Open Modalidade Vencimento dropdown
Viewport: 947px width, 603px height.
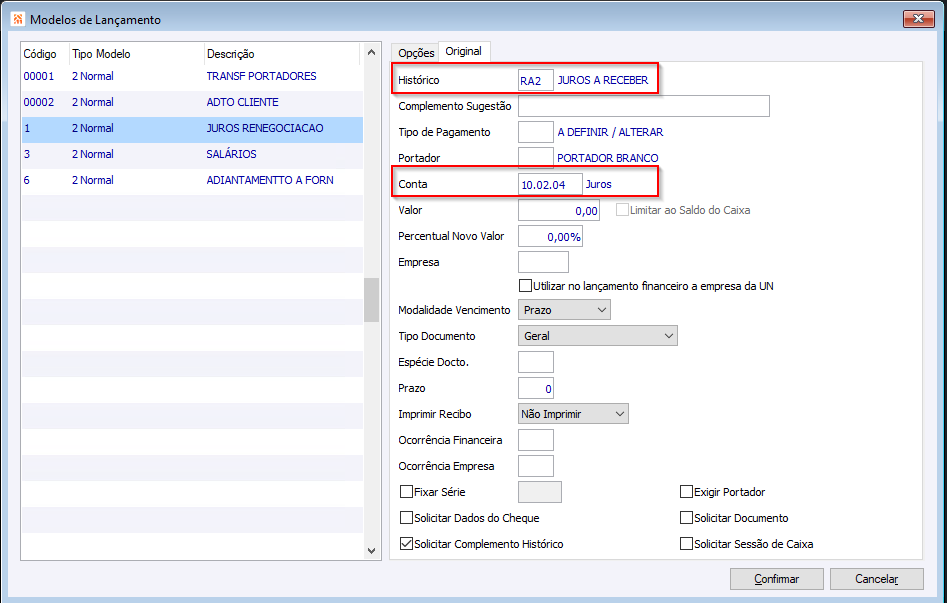(x=565, y=310)
